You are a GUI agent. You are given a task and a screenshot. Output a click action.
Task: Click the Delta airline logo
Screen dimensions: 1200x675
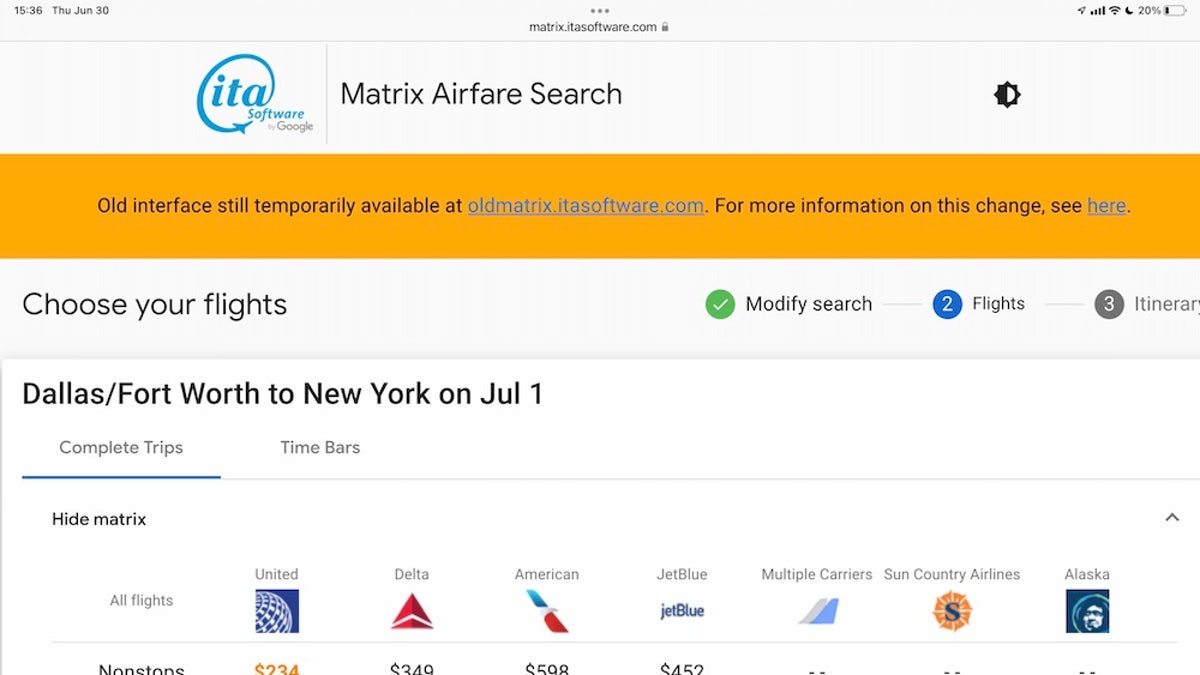412,611
